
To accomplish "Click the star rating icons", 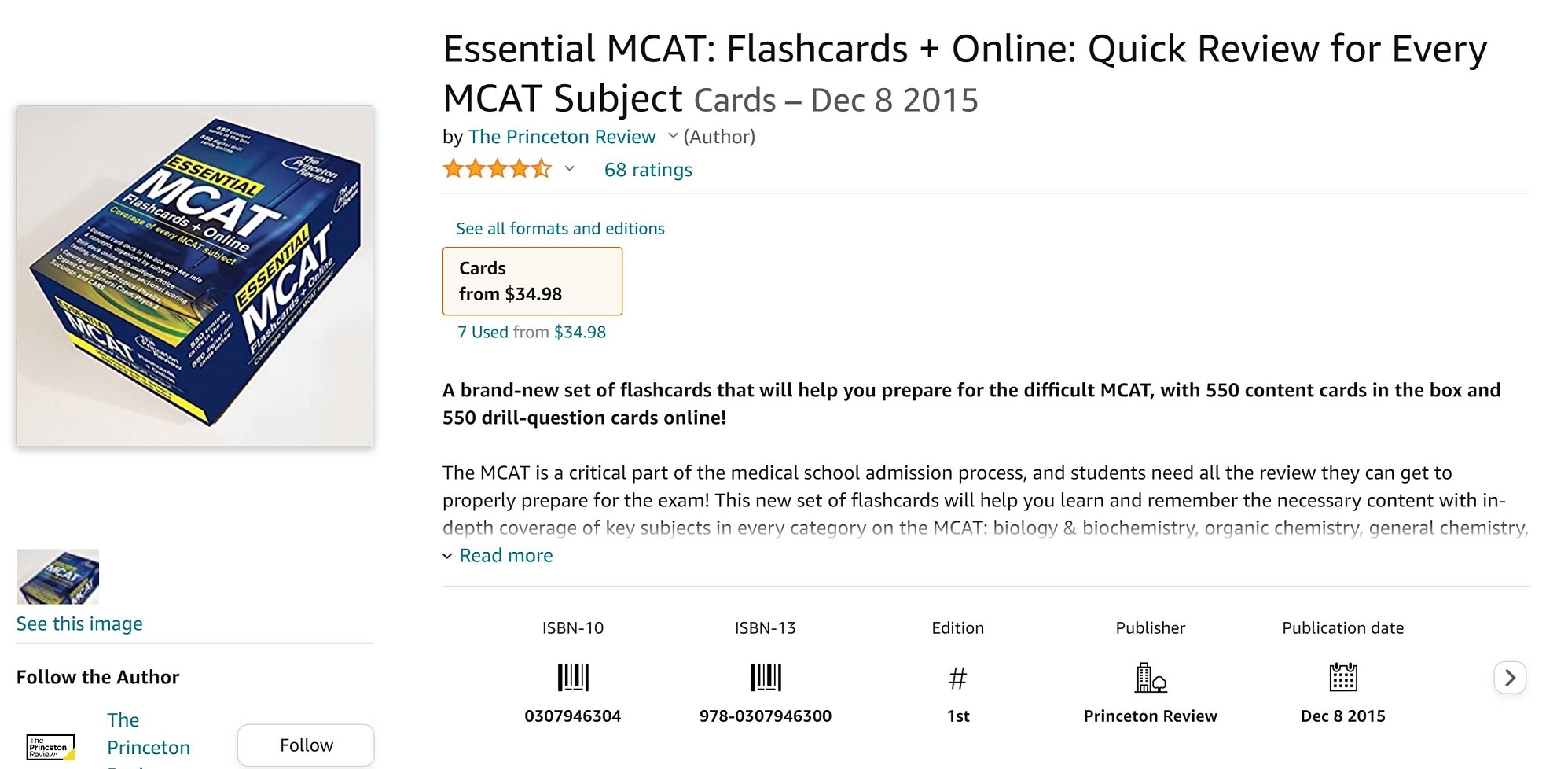I will pos(497,169).
